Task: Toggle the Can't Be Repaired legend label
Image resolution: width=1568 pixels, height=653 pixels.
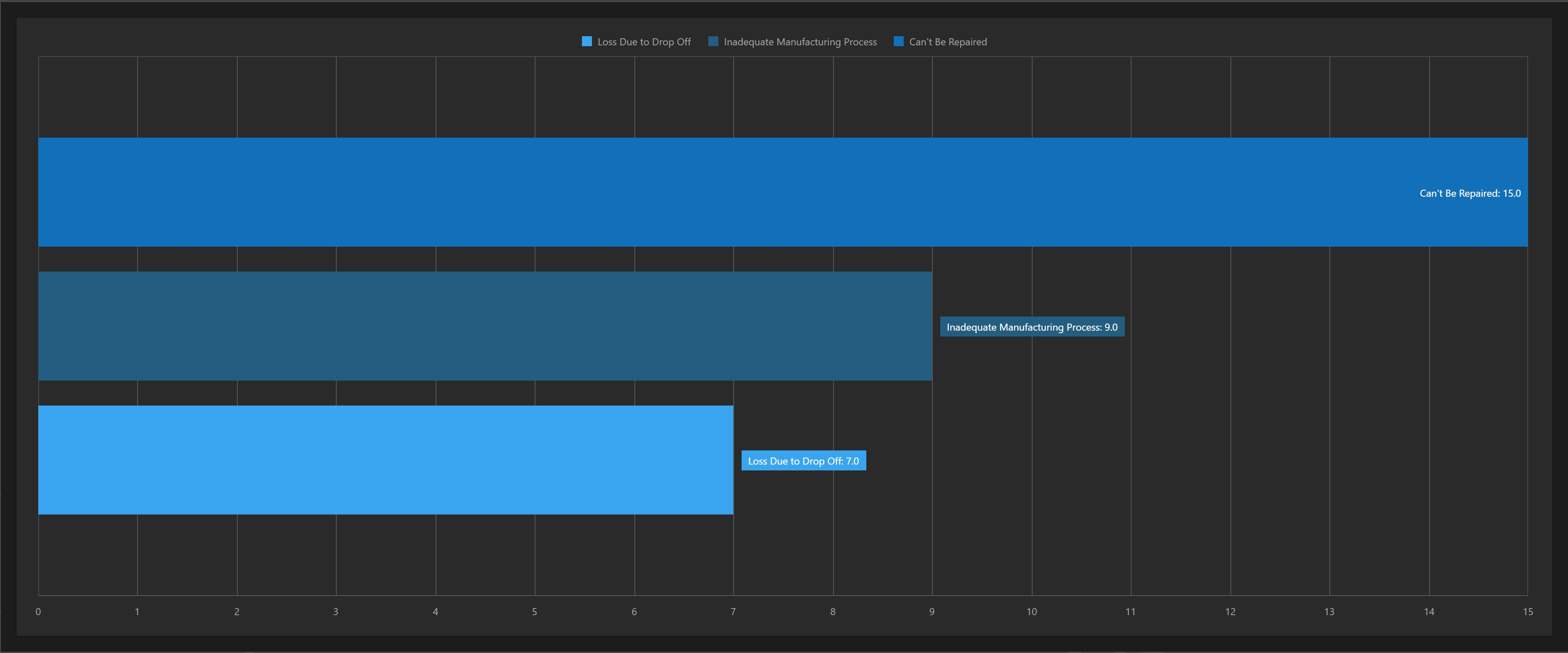Action: (x=948, y=42)
